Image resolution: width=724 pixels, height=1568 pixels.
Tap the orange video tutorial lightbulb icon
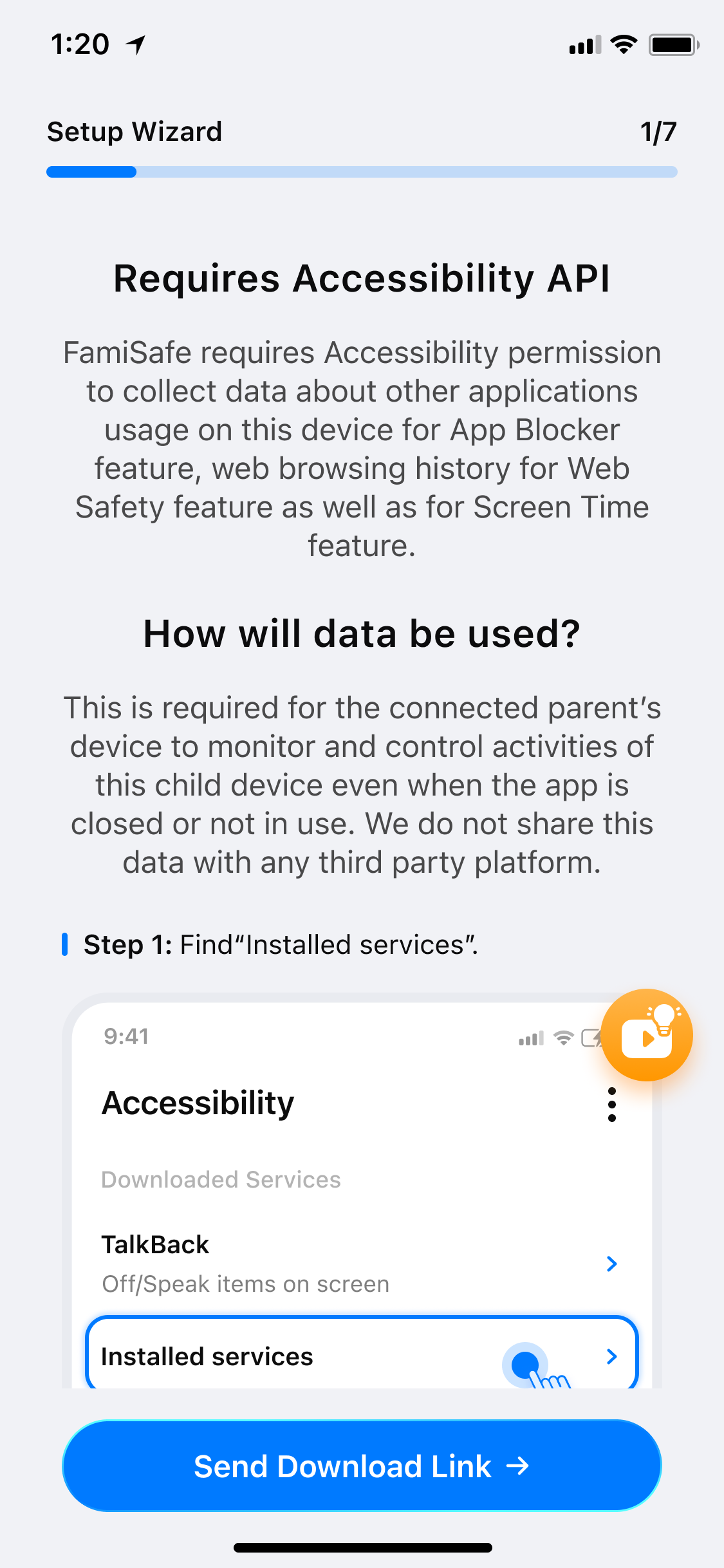[x=647, y=1034]
